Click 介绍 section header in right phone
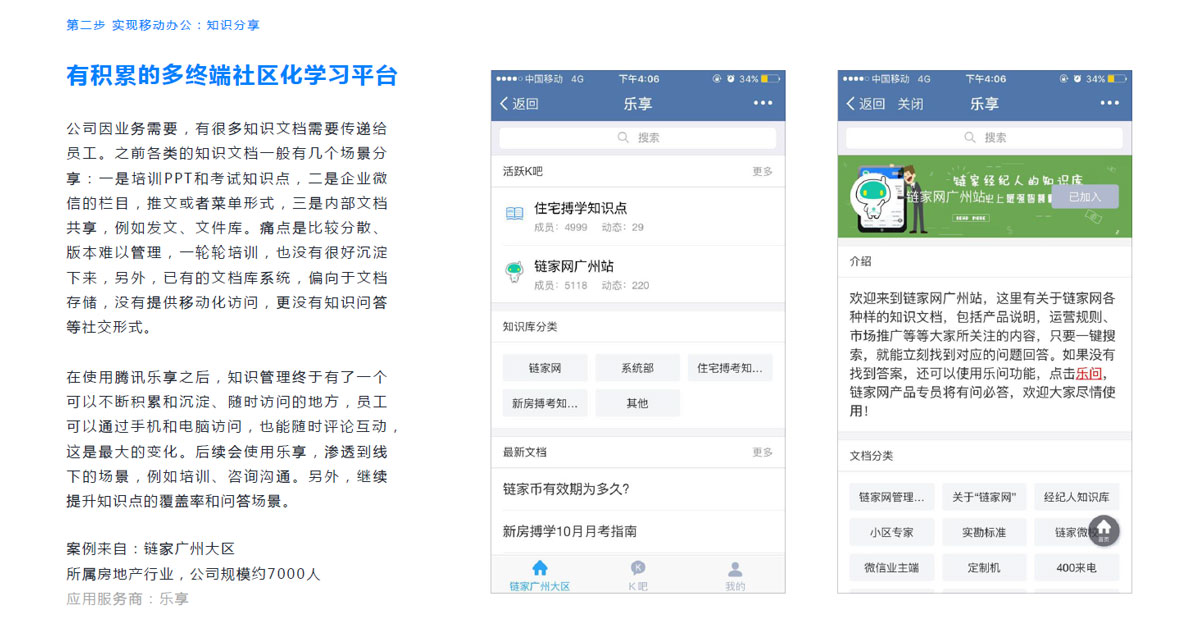This screenshot has width=1195, height=626. coord(860,261)
